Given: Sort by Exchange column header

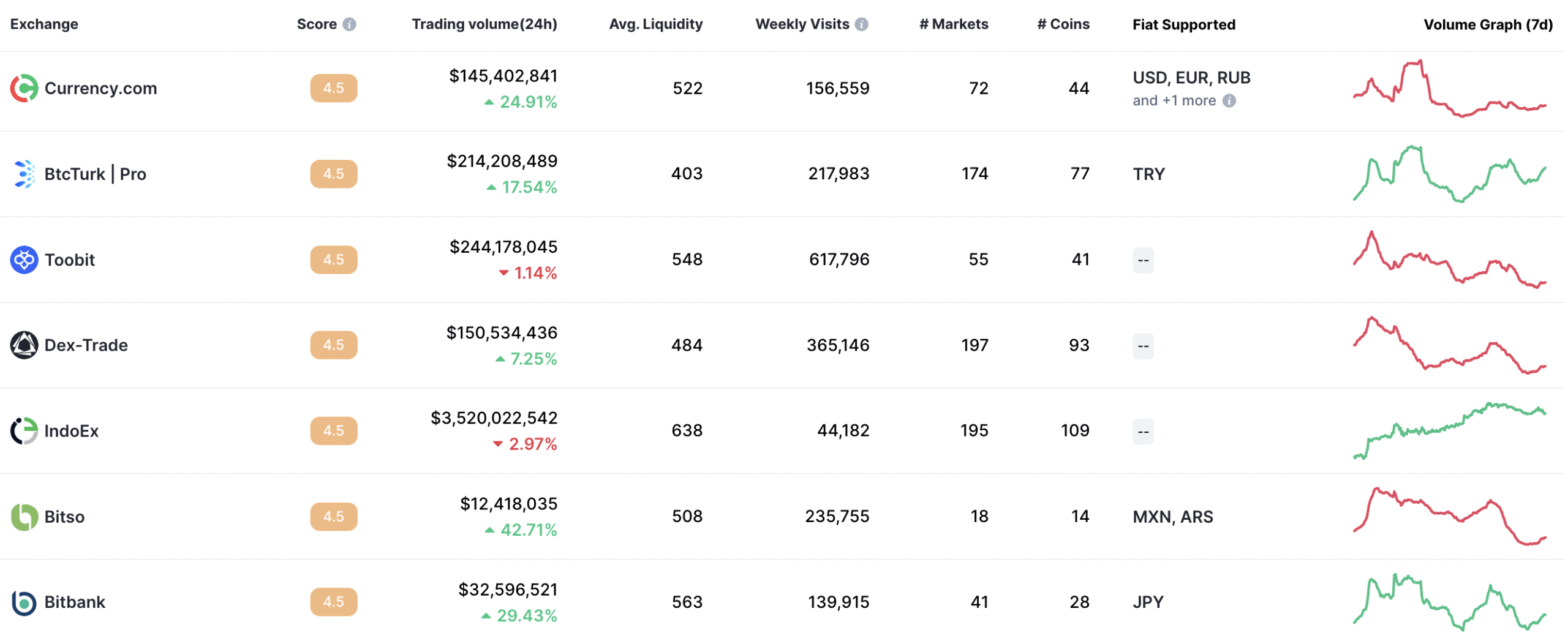Looking at the screenshot, I should [44, 24].
